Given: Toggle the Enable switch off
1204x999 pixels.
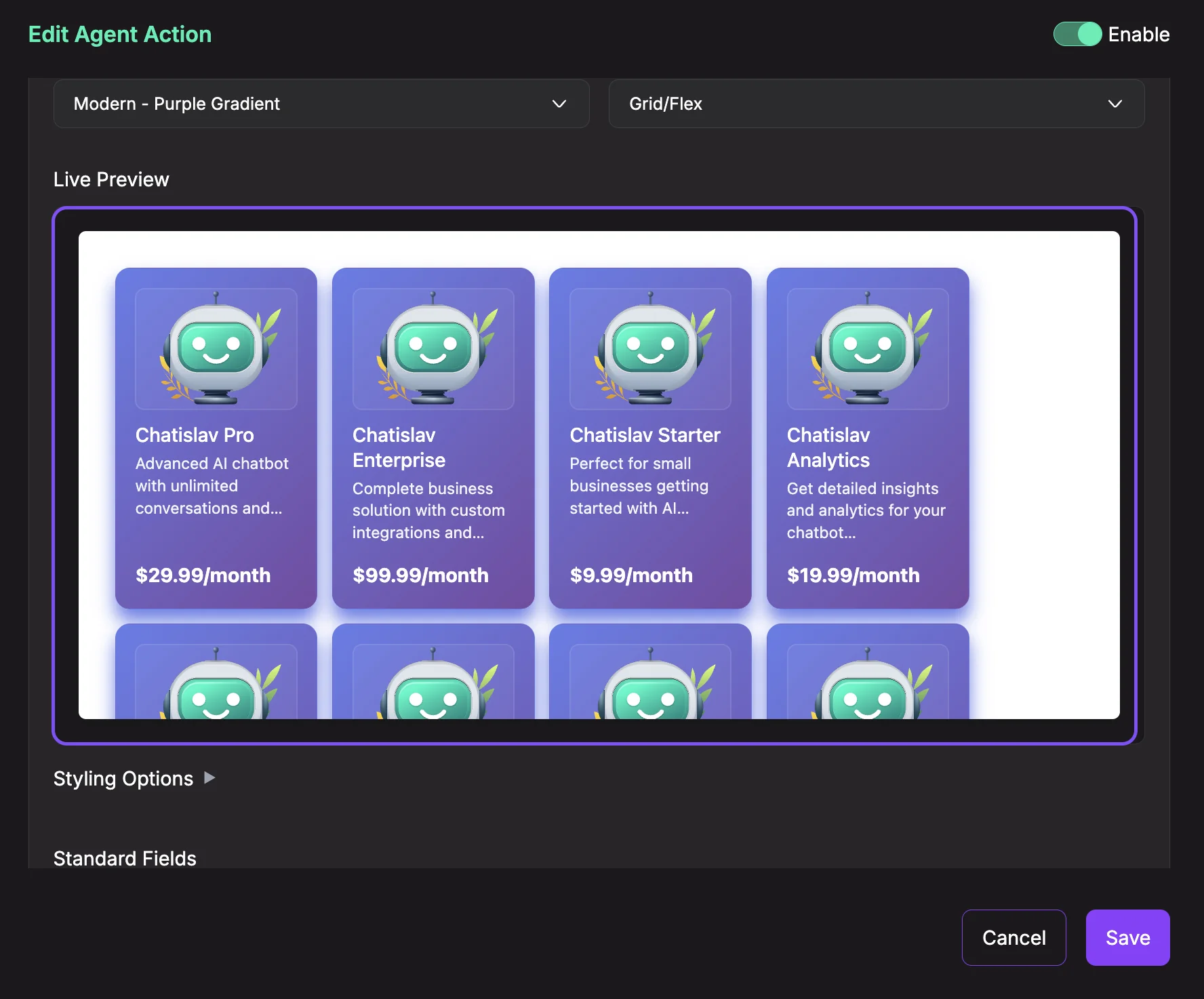Looking at the screenshot, I should point(1077,34).
